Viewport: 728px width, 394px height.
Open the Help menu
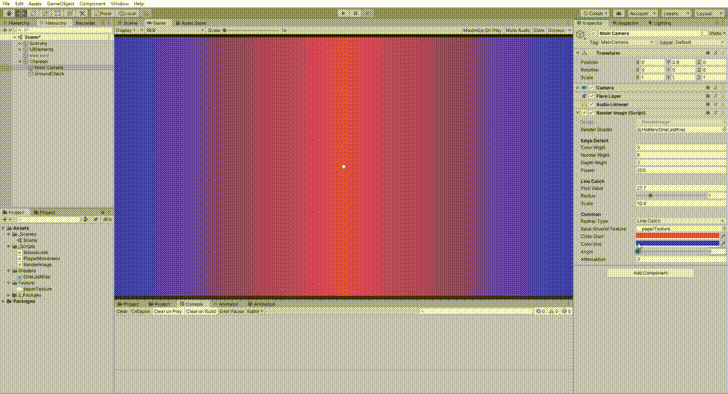point(139,3)
